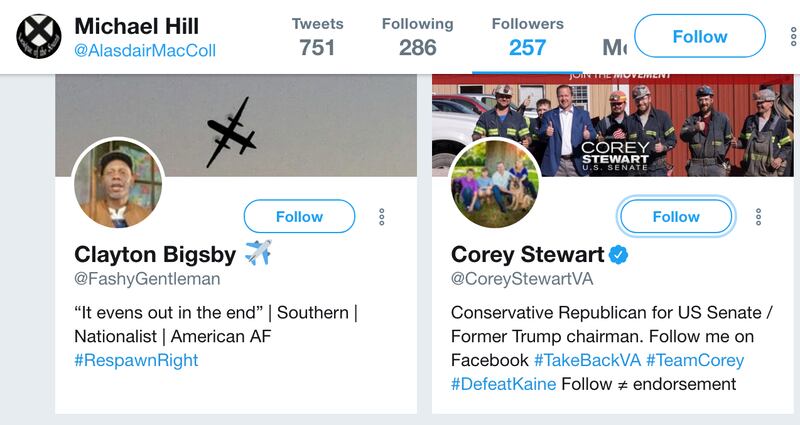Follow Corey Stewart

pyautogui.click(x=676, y=217)
